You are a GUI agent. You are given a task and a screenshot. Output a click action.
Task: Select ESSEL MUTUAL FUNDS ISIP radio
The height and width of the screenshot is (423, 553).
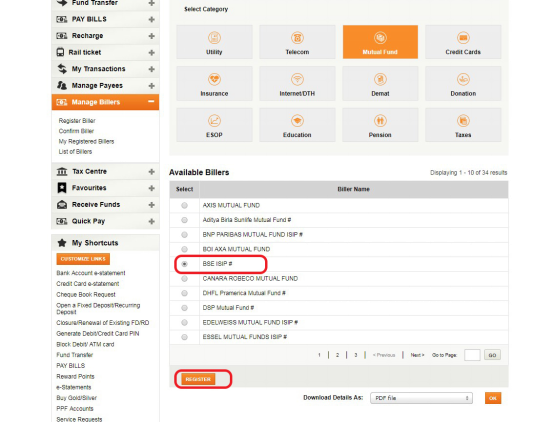(184, 337)
